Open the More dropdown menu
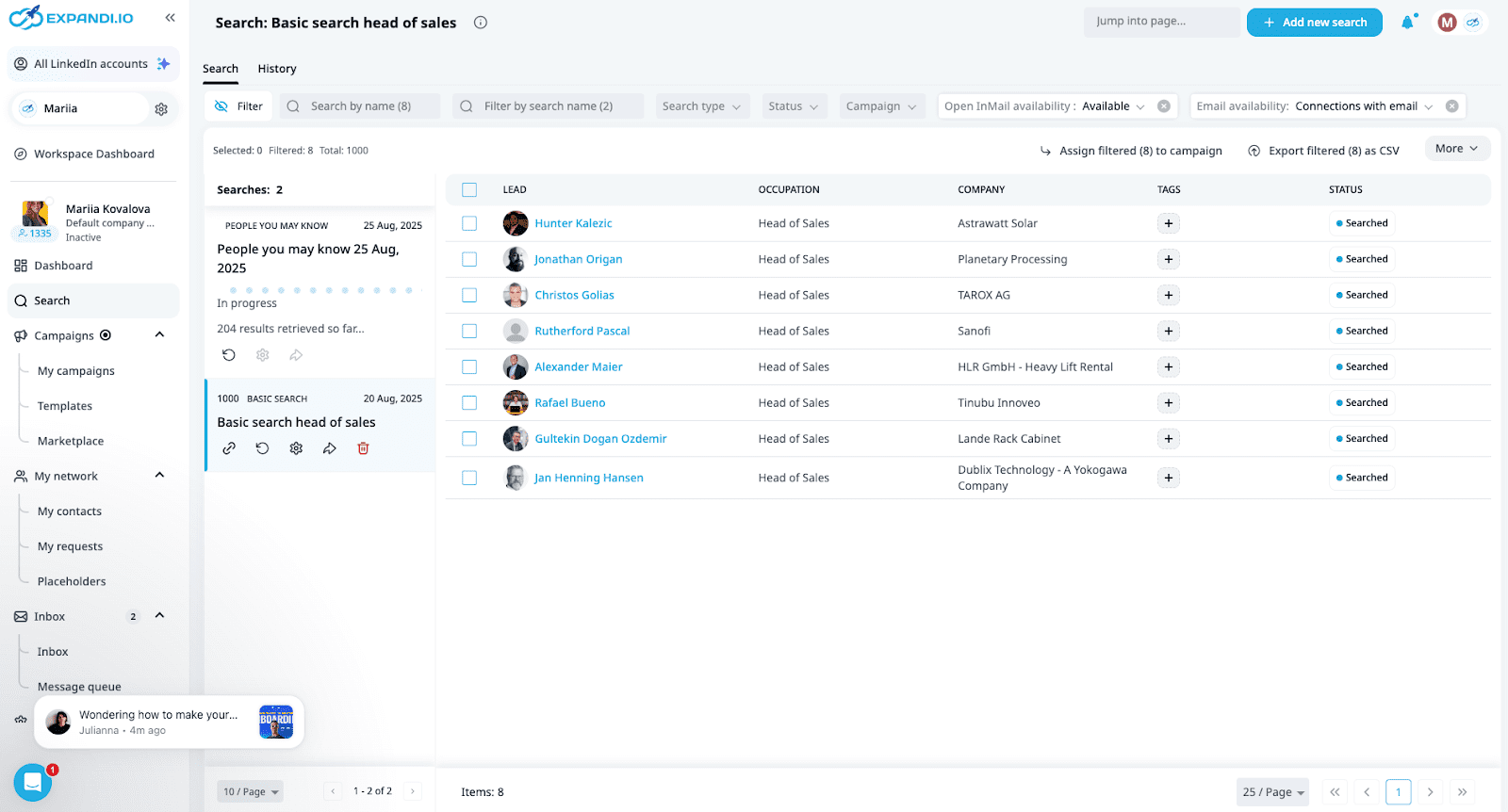Viewport: 1508px width, 812px height. click(1456, 149)
